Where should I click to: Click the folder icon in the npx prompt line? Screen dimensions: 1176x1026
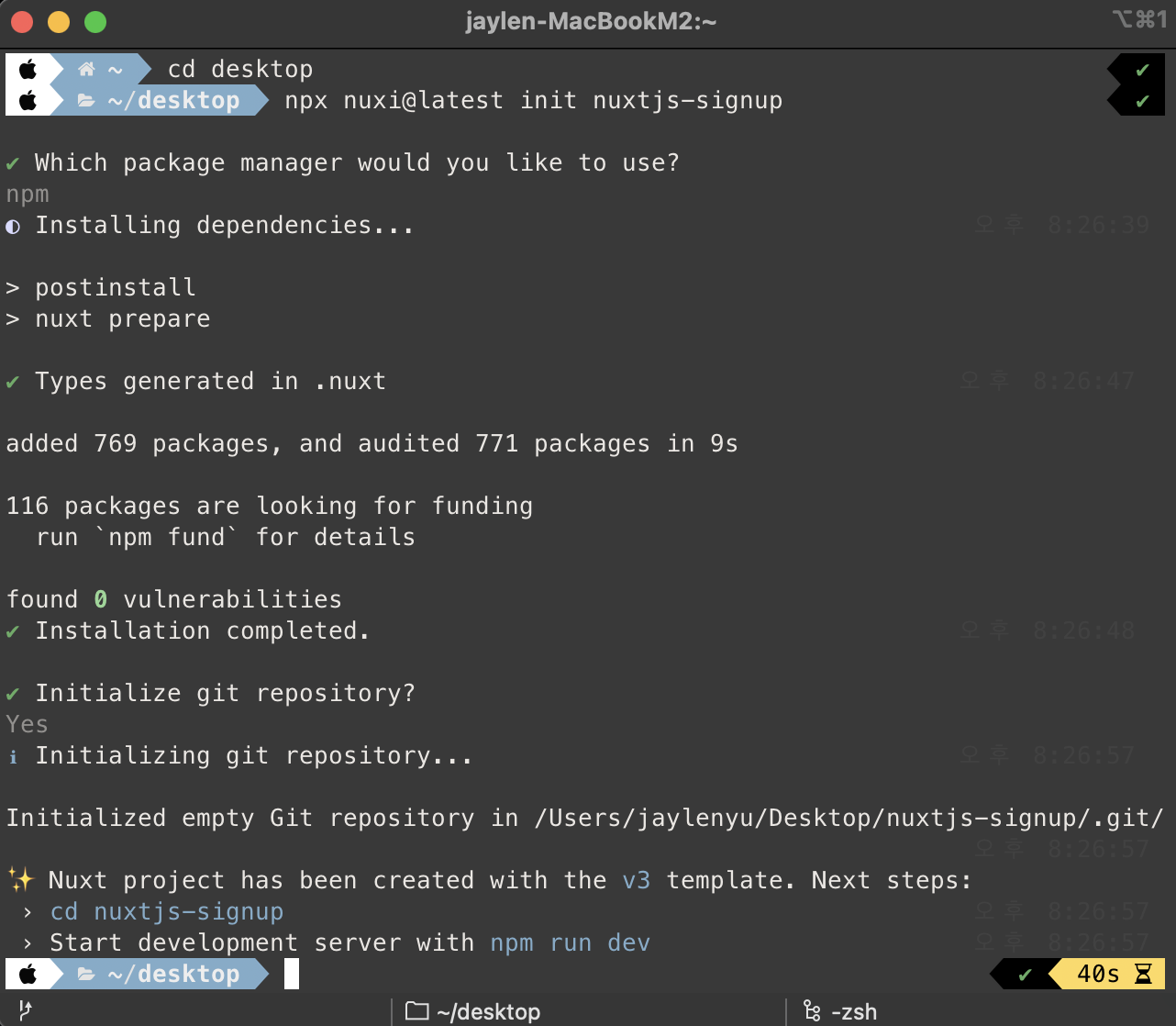click(x=86, y=101)
